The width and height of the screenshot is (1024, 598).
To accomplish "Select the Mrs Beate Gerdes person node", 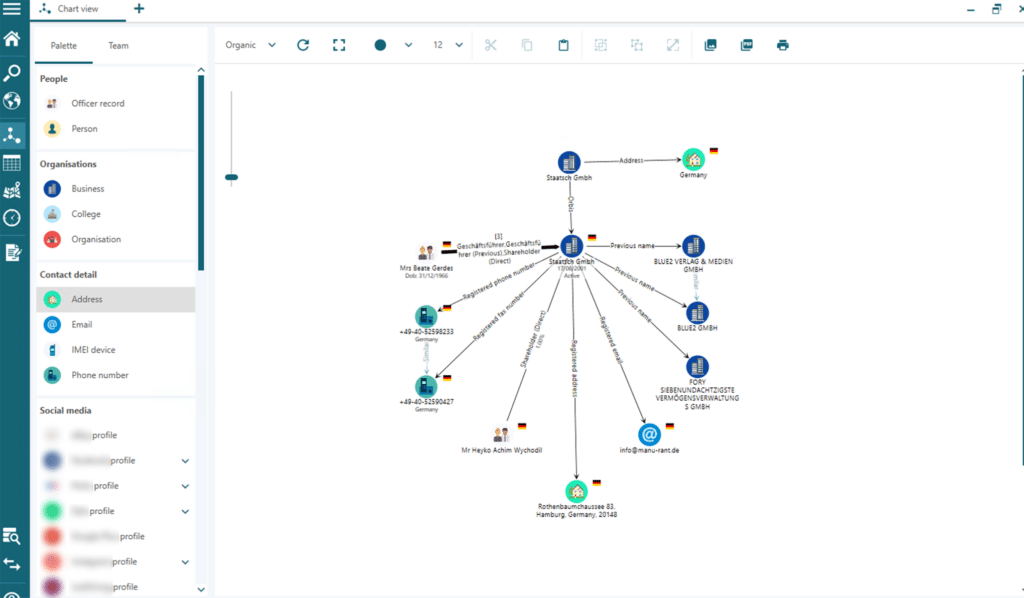I will 426,251.
